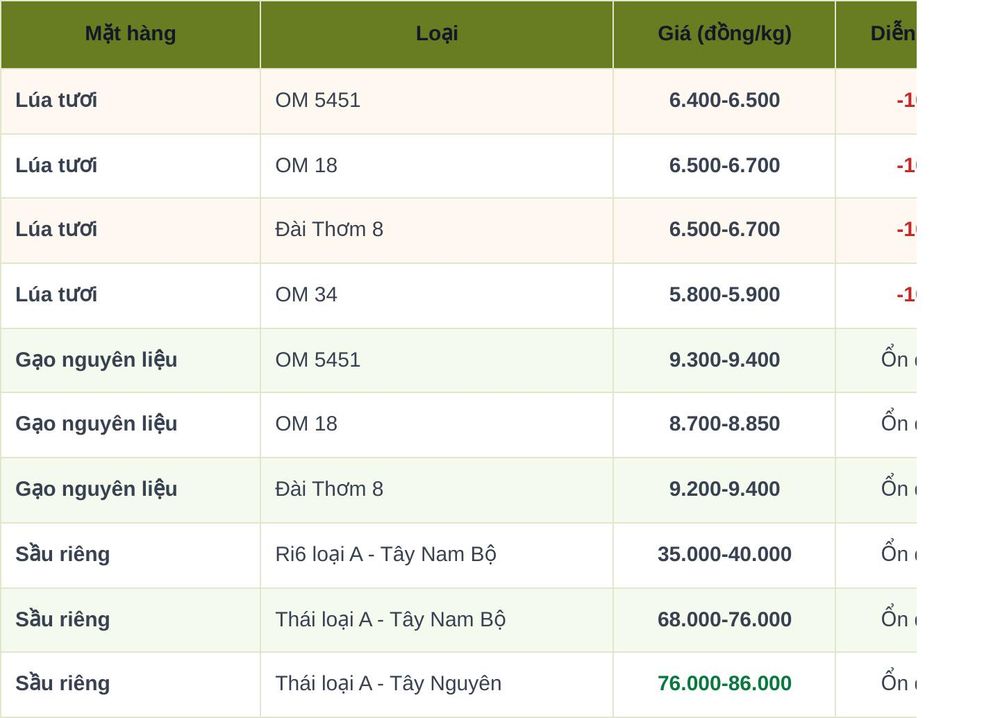1000x718 pixels.
Task: Click the "Mặt hàng" column header
Action: [x=130, y=34]
